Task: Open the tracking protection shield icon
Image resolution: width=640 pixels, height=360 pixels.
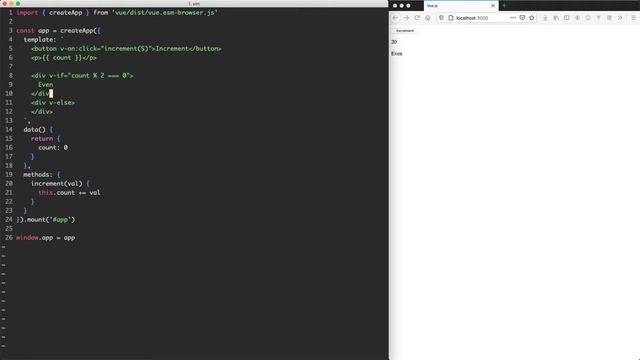Action: click(x=441, y=18)
